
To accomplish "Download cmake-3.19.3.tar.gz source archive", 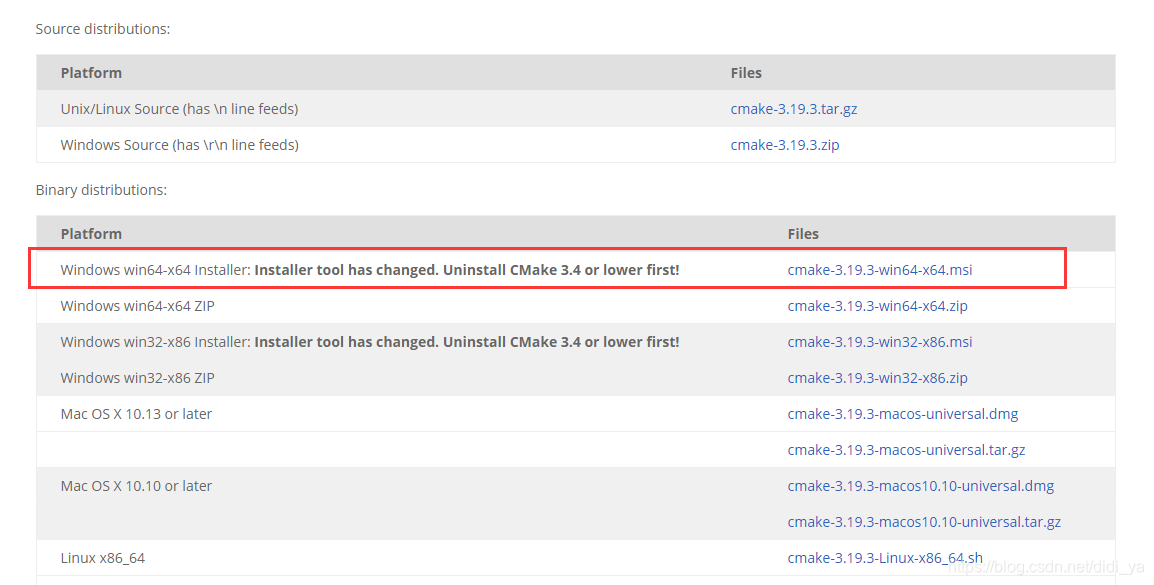I will point(793,109).
